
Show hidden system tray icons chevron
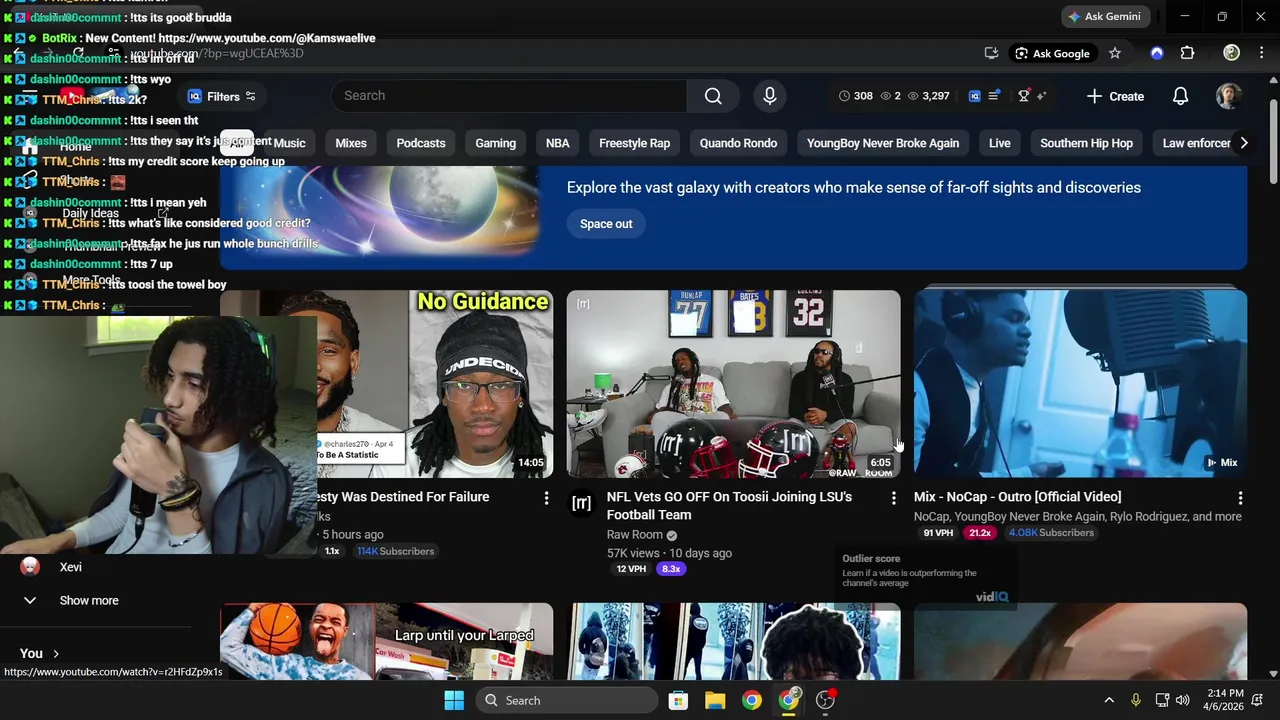point(1109,700)
